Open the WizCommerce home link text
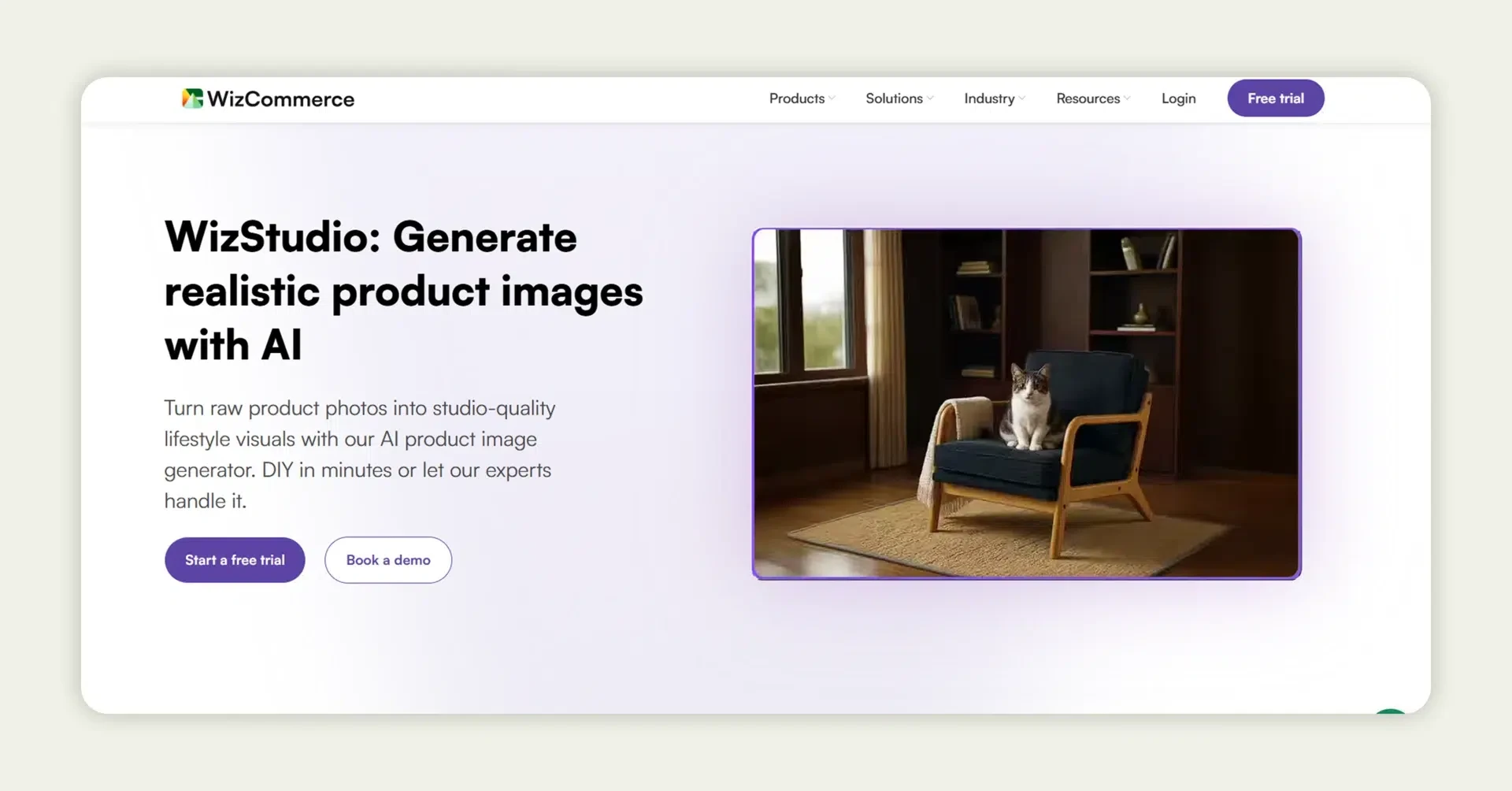This screenshot has width=1512, height=791. 280,99
